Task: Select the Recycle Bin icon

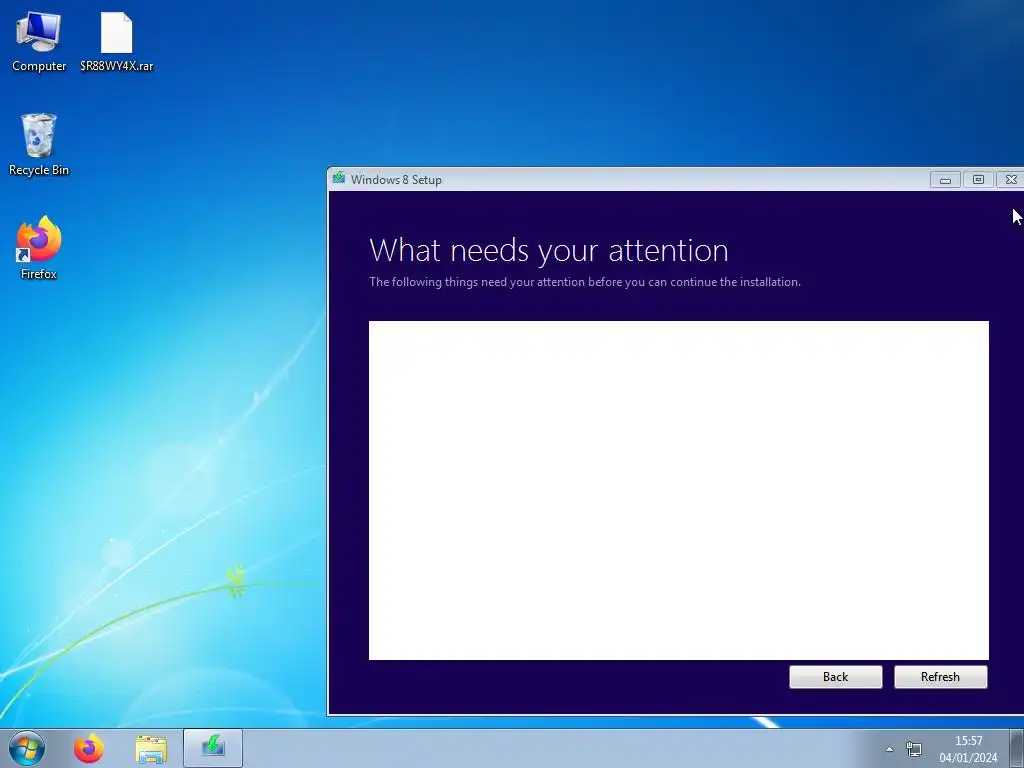Action: [39, 144]
